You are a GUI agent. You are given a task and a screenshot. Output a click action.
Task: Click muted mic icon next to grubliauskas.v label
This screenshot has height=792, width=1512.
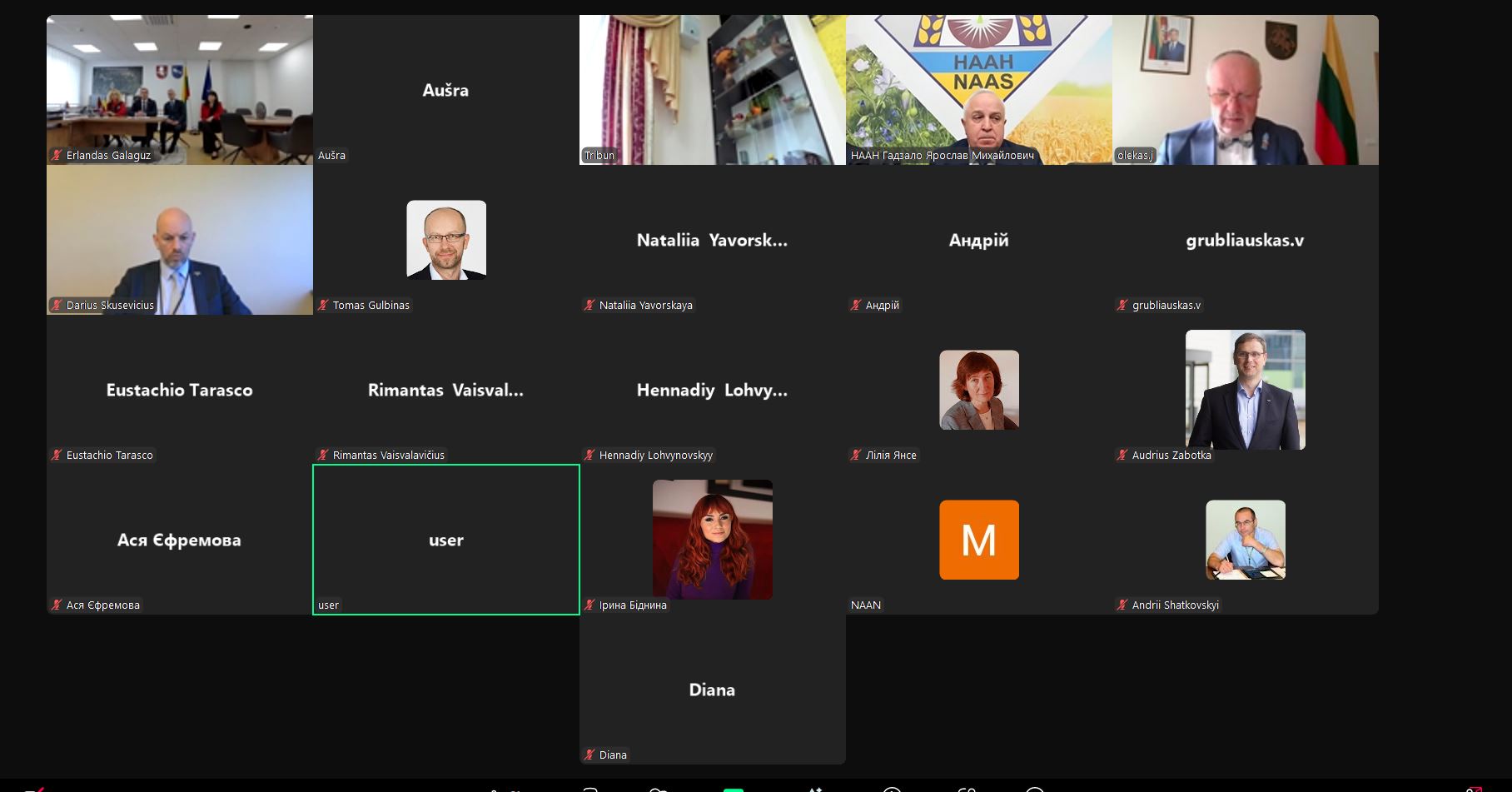[x=1122, y=306]
